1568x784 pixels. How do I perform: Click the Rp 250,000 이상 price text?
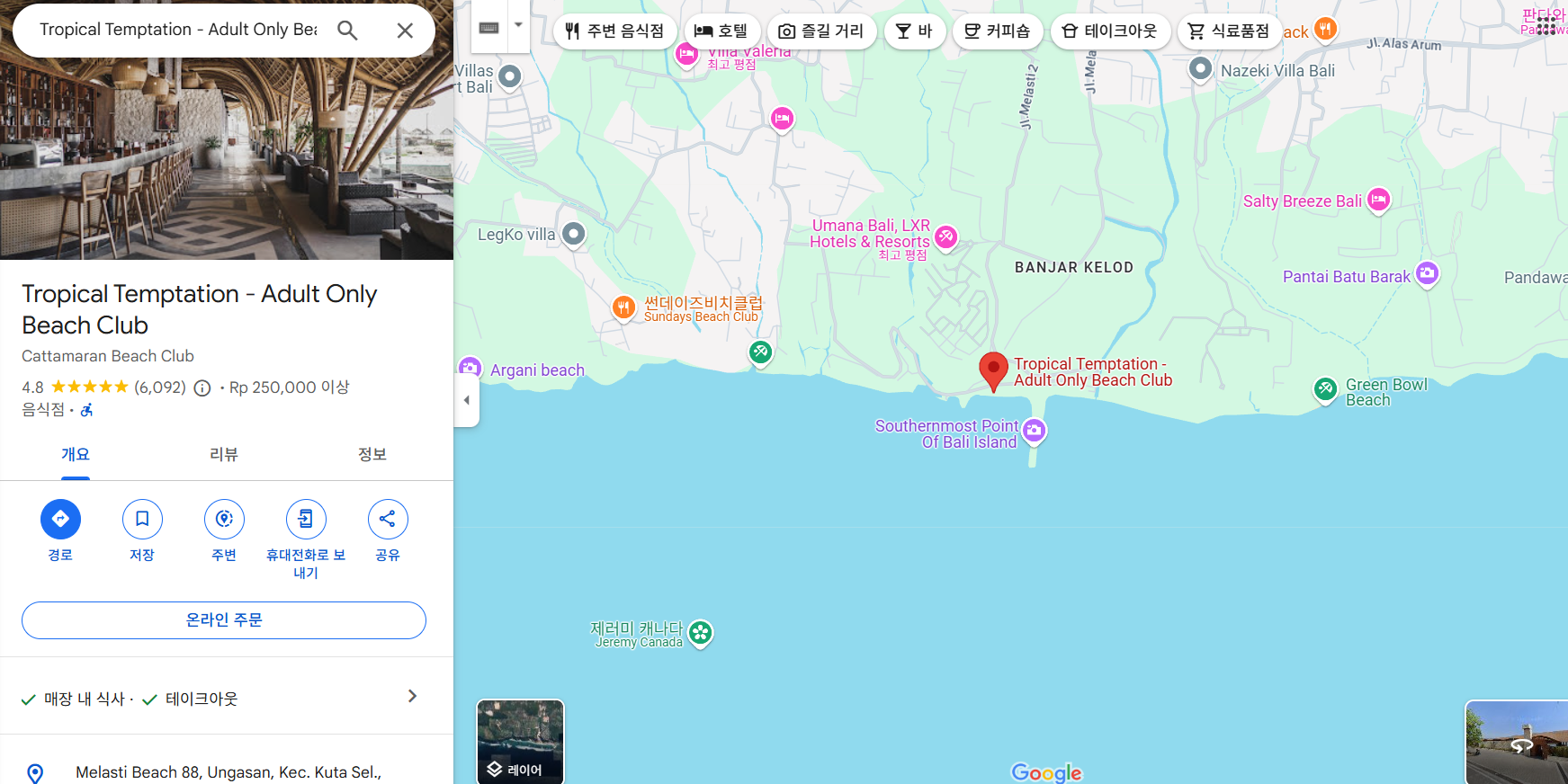click(290, 388)
